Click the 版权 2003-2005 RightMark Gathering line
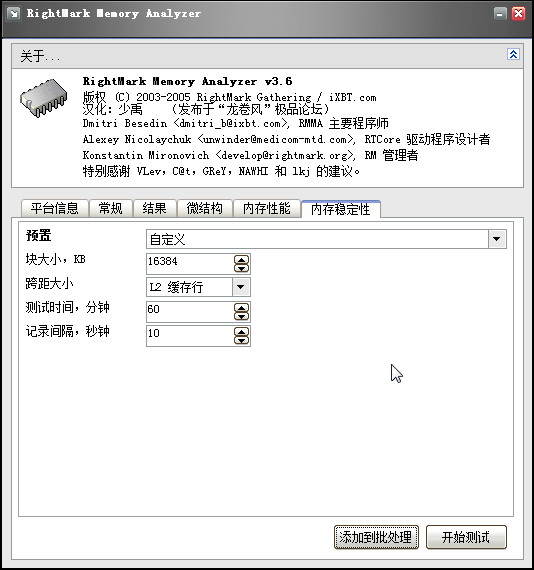The width and height of the screenshot is (534, 570). coord(229,97)
